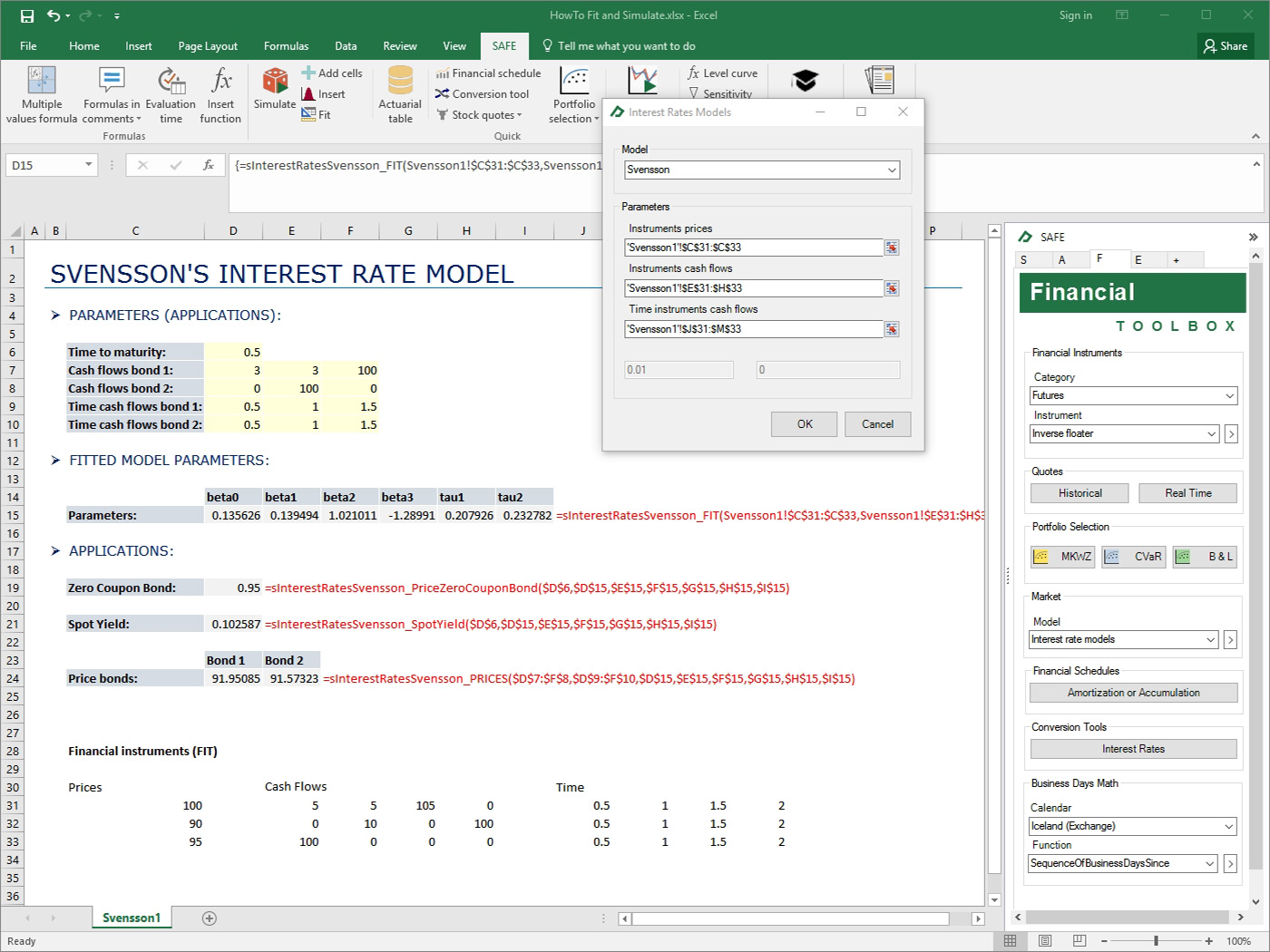Click range selector for Instruments prices
This screenshot has width=1270, height=952.
[x=892, y=248]
